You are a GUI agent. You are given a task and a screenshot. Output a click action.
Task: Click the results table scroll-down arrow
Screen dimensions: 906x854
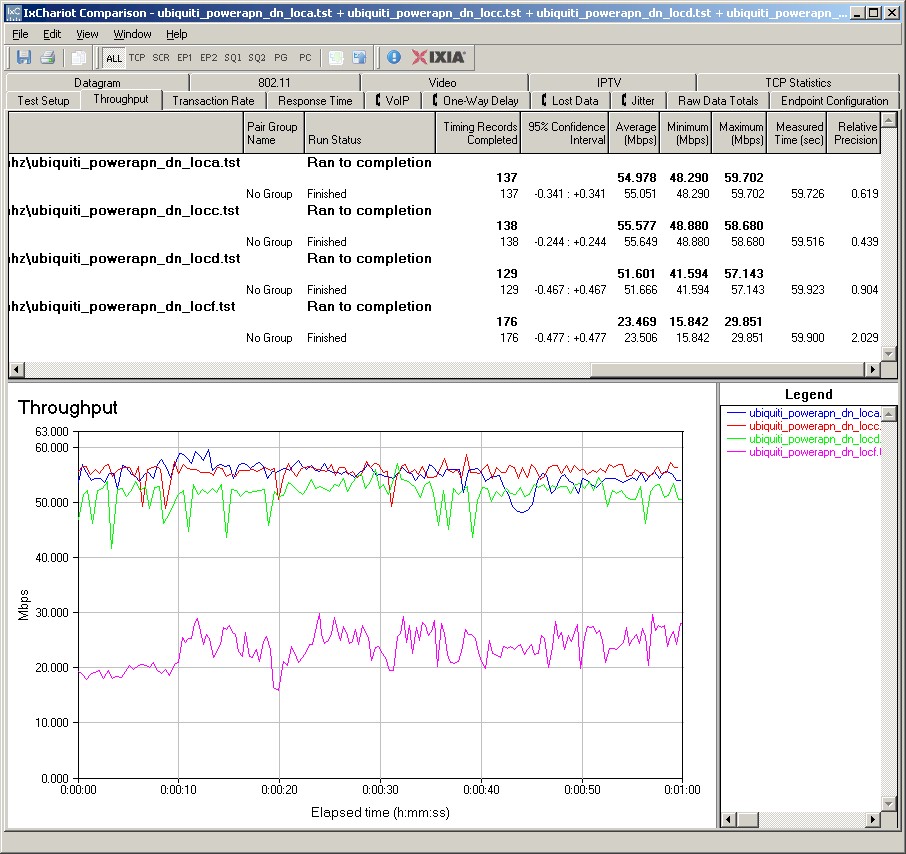click(889, 354)
